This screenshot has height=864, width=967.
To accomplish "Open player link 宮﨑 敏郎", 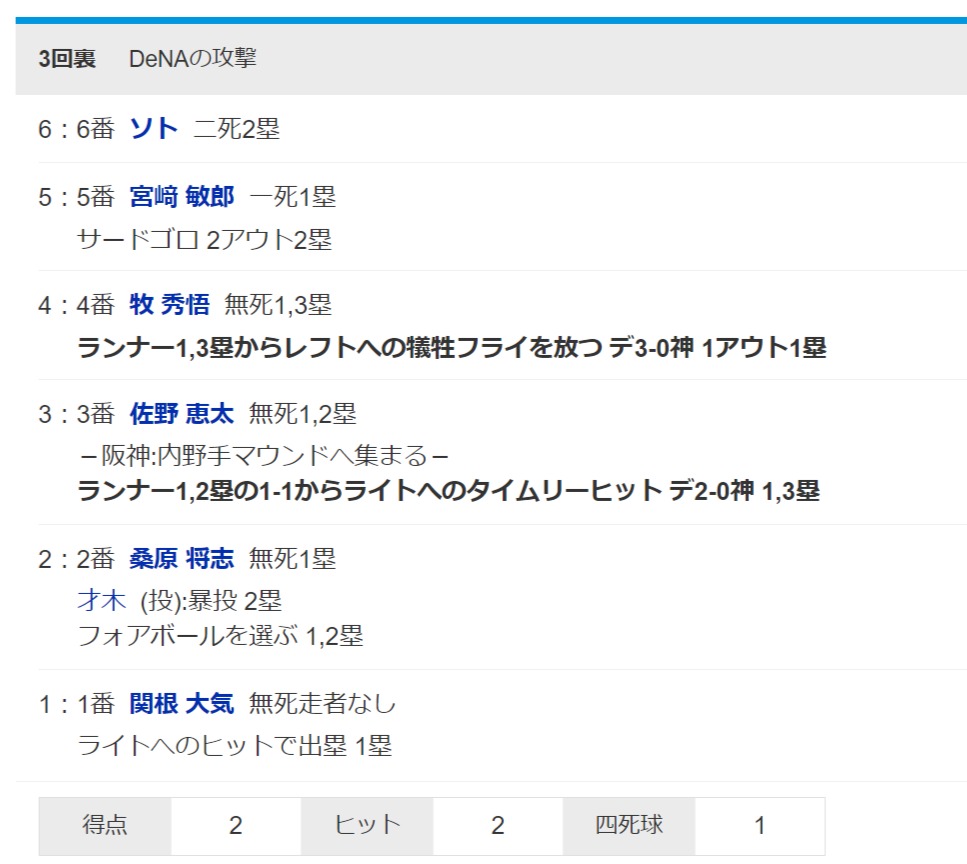I will pos(182,197).
